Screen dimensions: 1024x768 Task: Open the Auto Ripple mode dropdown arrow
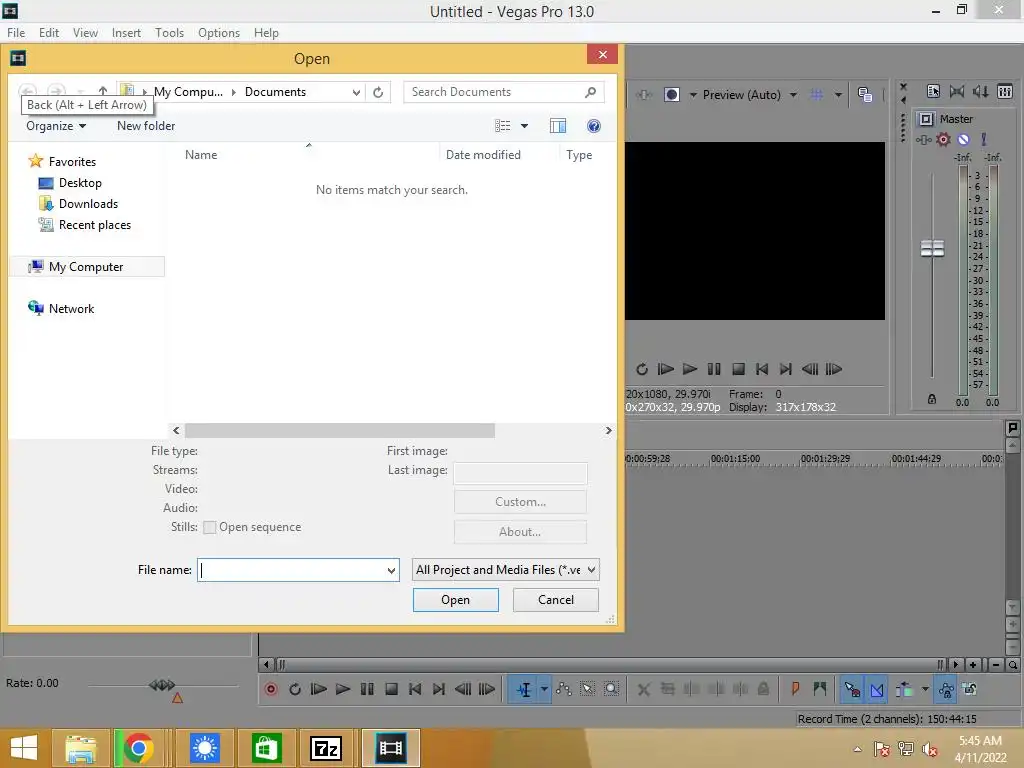pos(925,689)
